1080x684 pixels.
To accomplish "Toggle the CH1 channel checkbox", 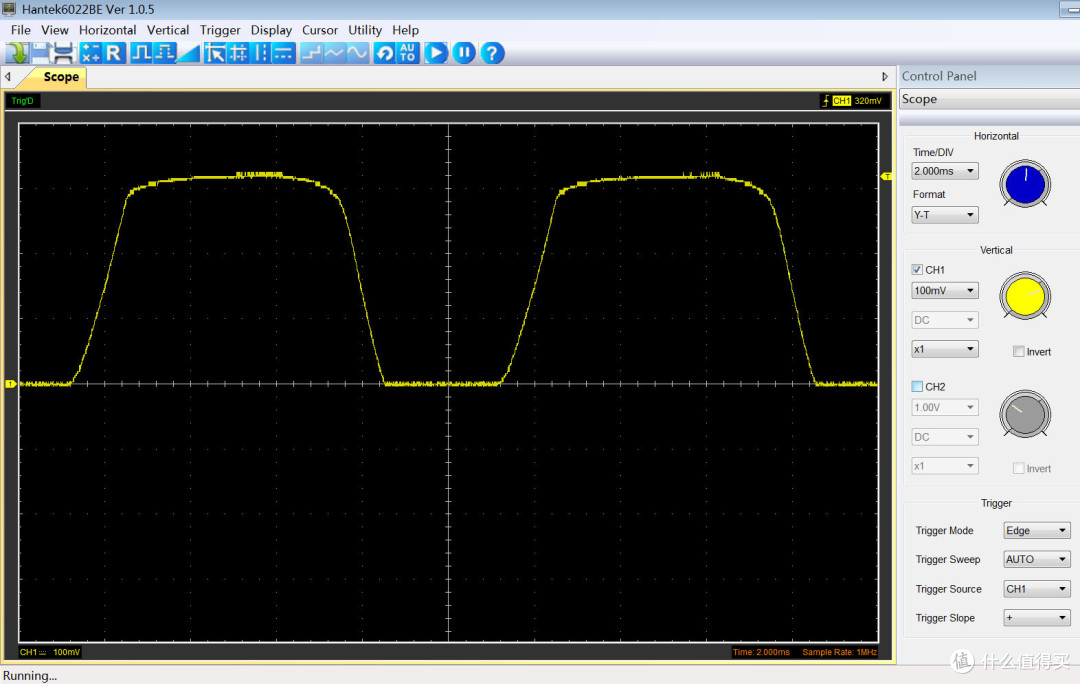I will point(917,269).
